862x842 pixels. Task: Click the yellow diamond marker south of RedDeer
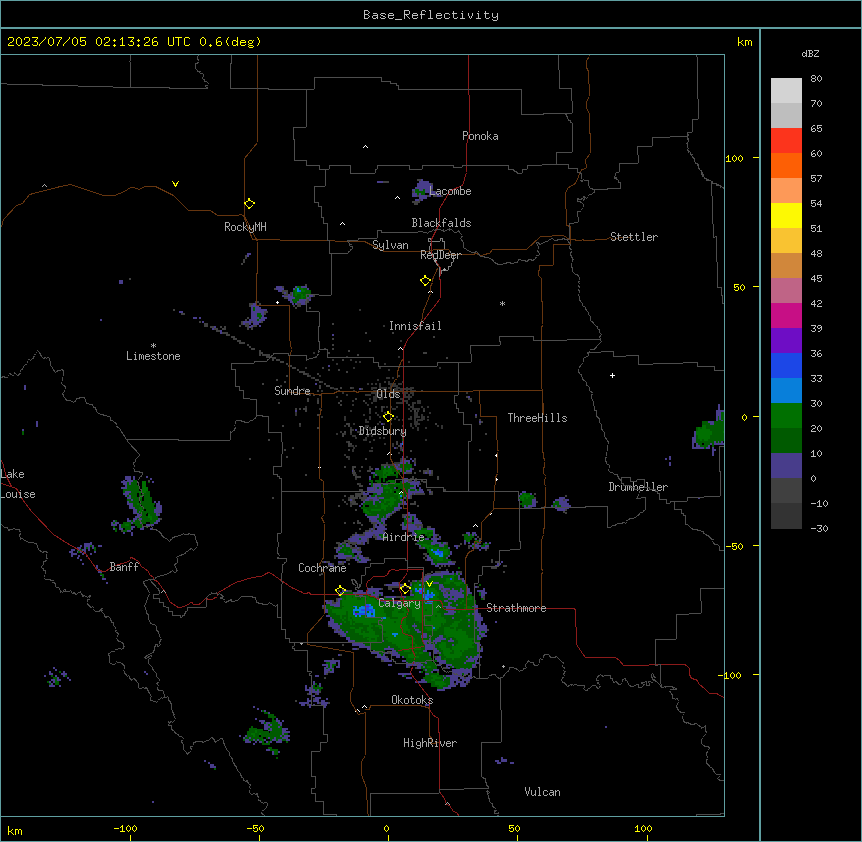pos(426,281)
